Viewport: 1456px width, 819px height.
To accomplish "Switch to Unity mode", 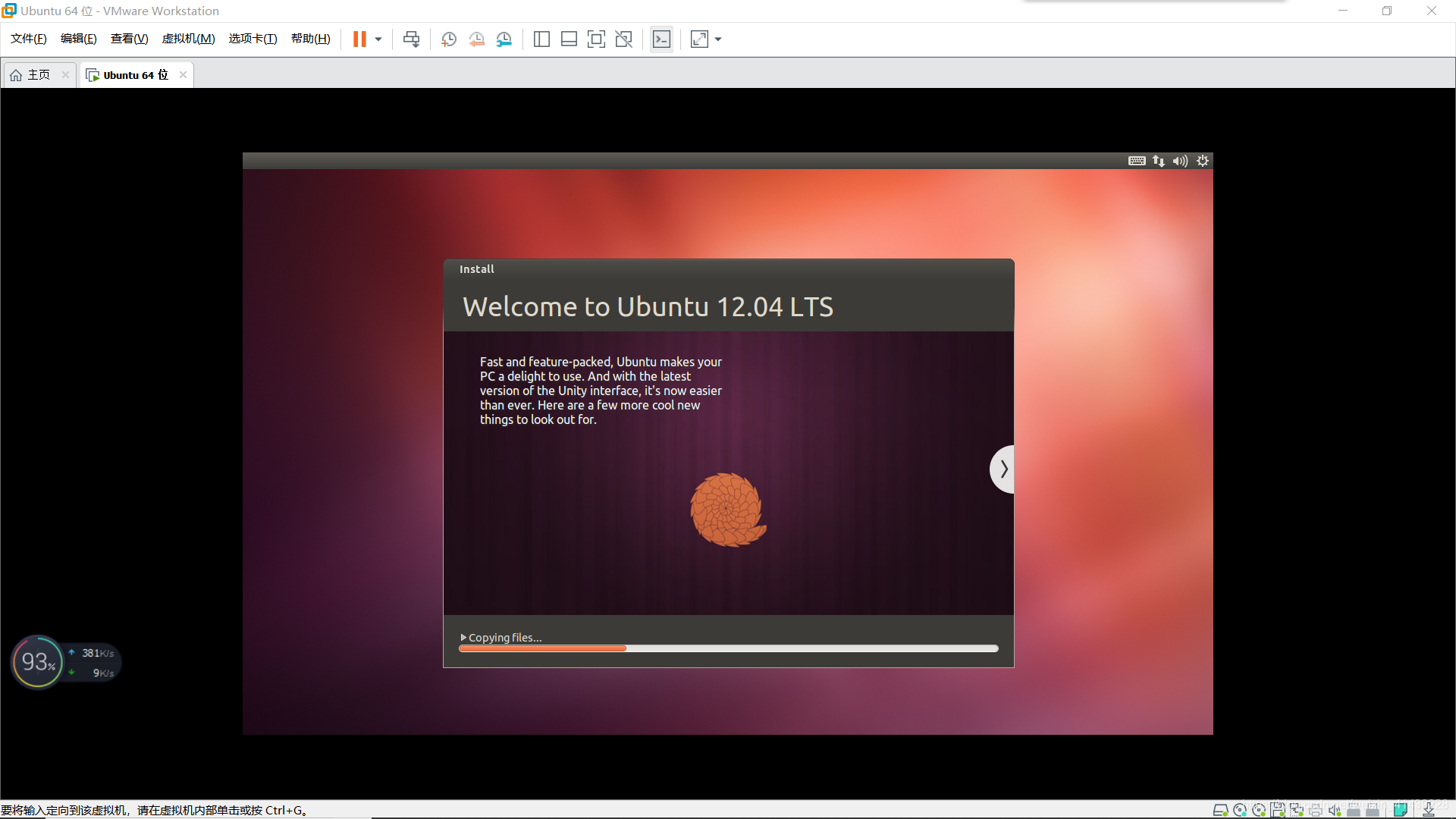I will 623,39.
